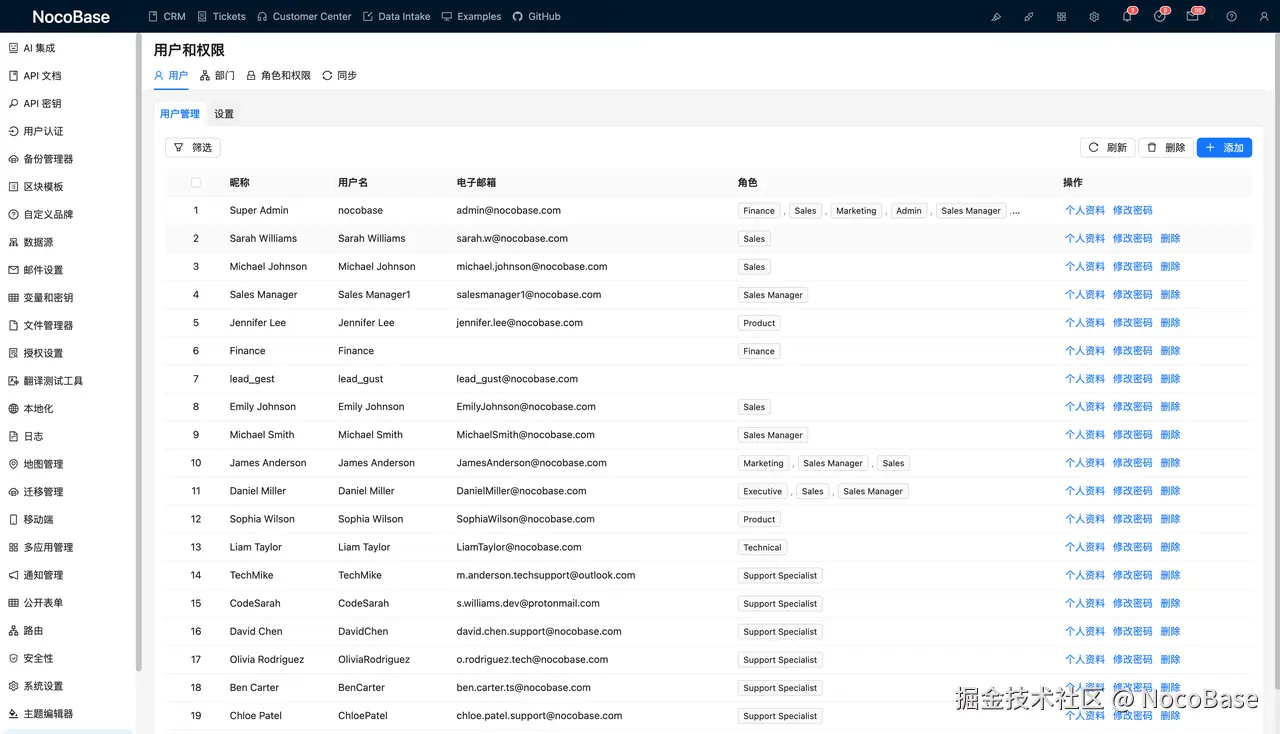Image resolution: width=1280 pixels, height=734 pixels.
Task: Open 个人资料 for Super Admin
Action: pyautogui.click(x=1085, y=211)
